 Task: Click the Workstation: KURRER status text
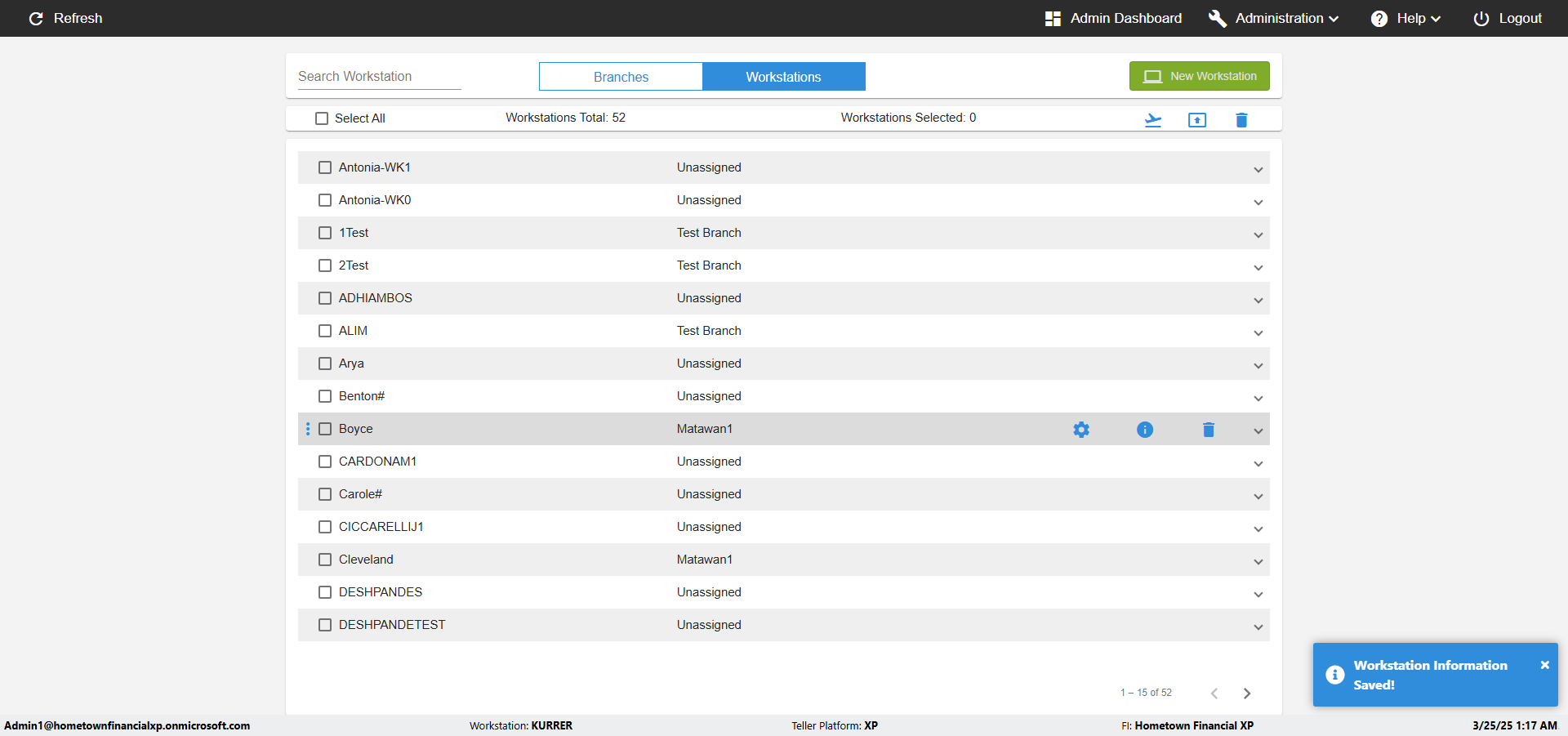520,725
